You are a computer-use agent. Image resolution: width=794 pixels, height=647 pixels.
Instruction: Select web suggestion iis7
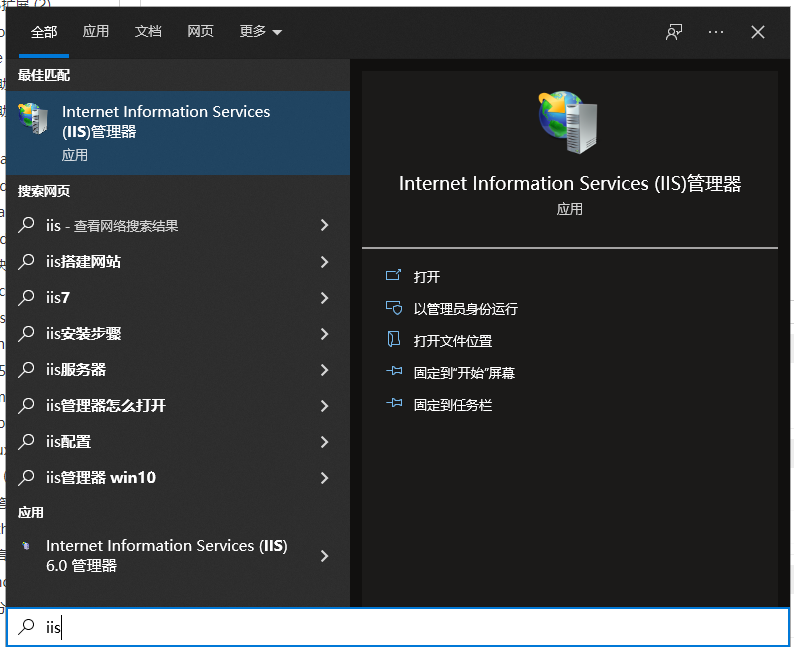coord(178,298)
